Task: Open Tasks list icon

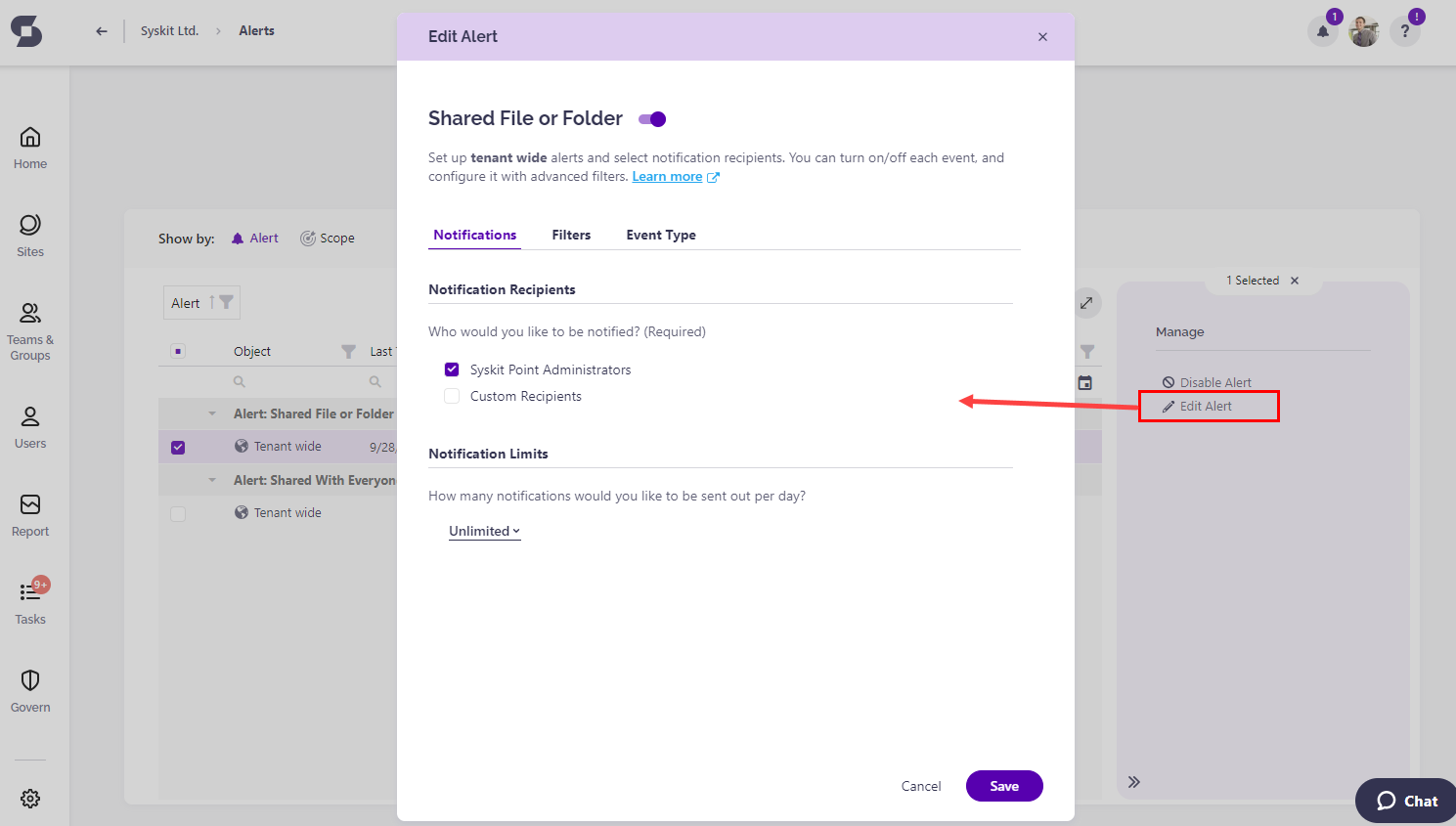Action: (30, 593)
